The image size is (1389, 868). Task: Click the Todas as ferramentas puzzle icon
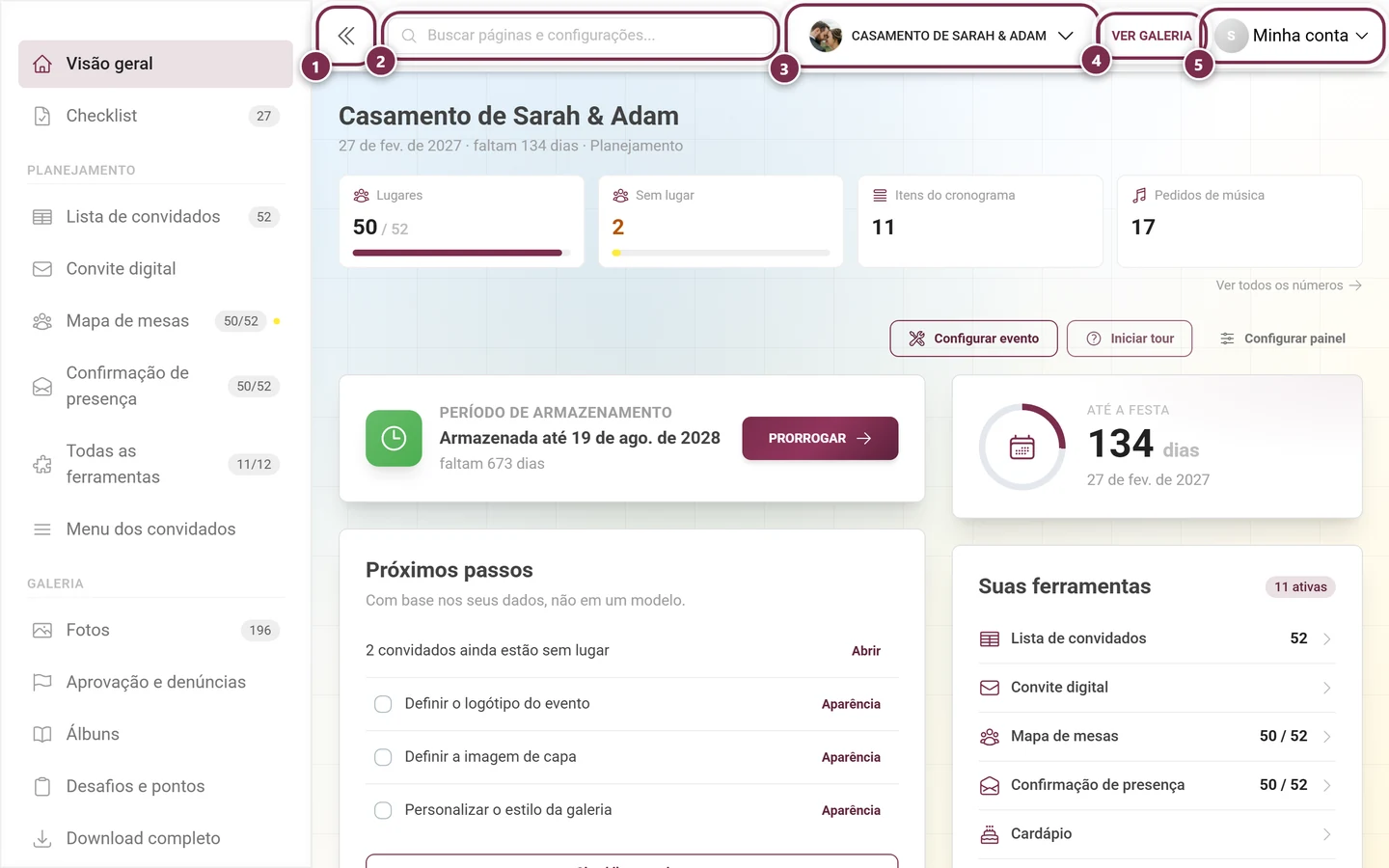click(42, 464)
